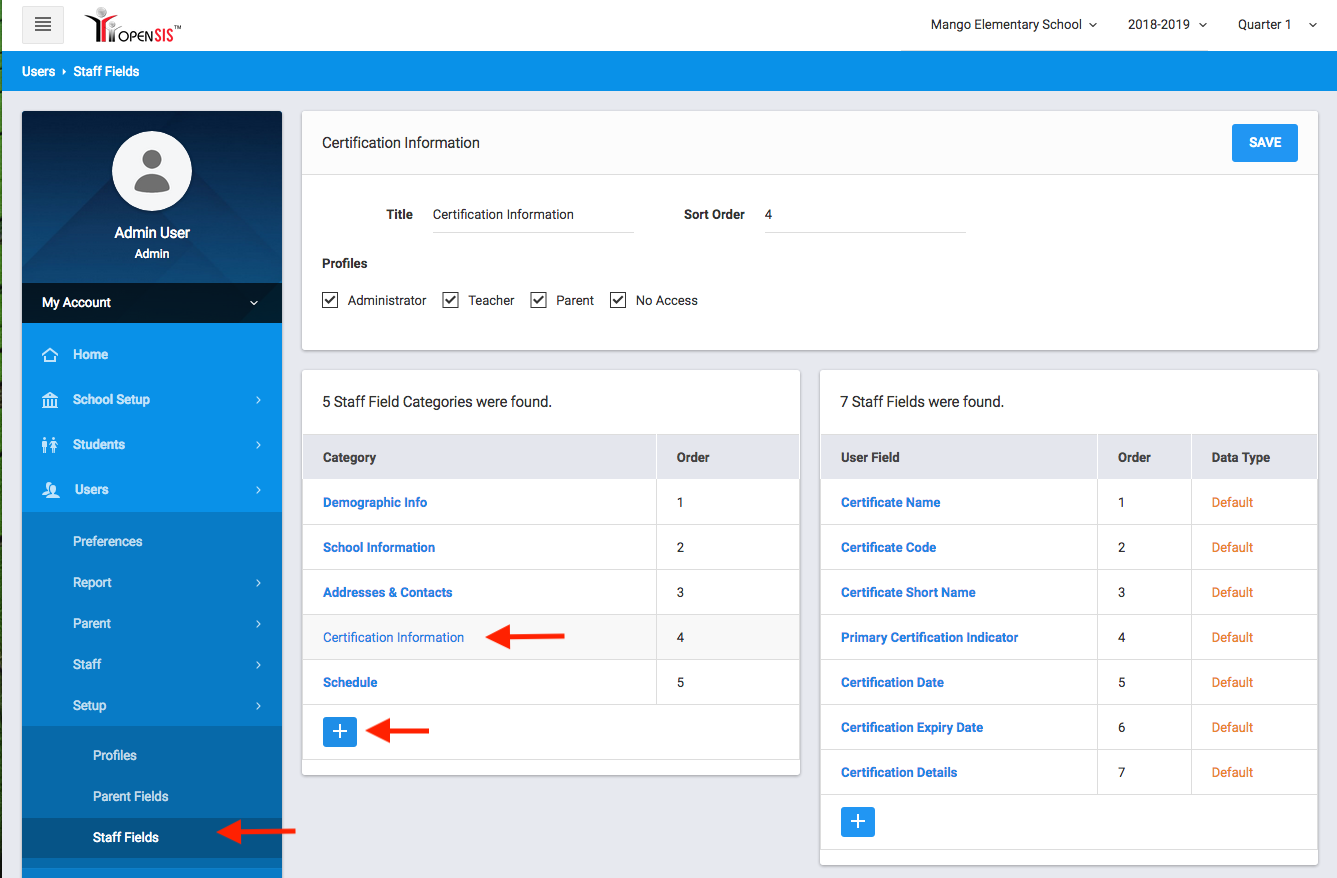1337x878 pixels.
Task: Click the Sort Order input field
Action: click(x=864, y=215)
